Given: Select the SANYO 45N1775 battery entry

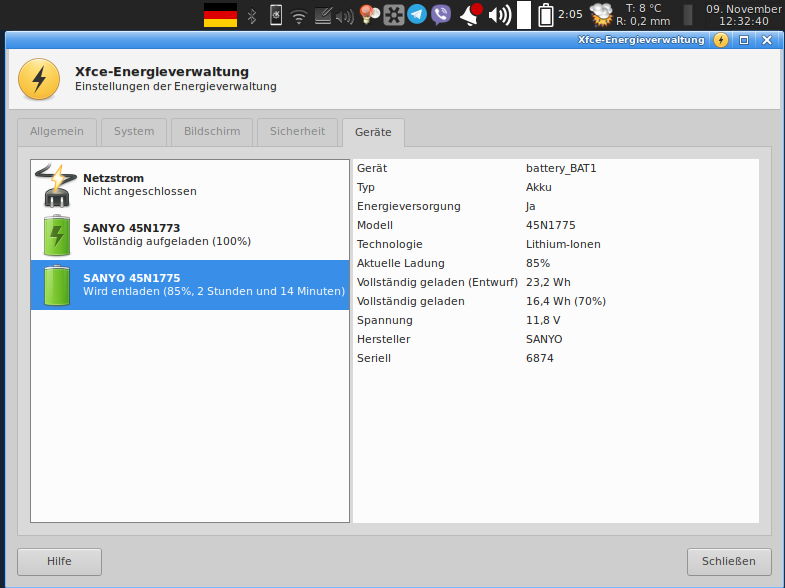Looking at the screenshot, I should 190,284.
